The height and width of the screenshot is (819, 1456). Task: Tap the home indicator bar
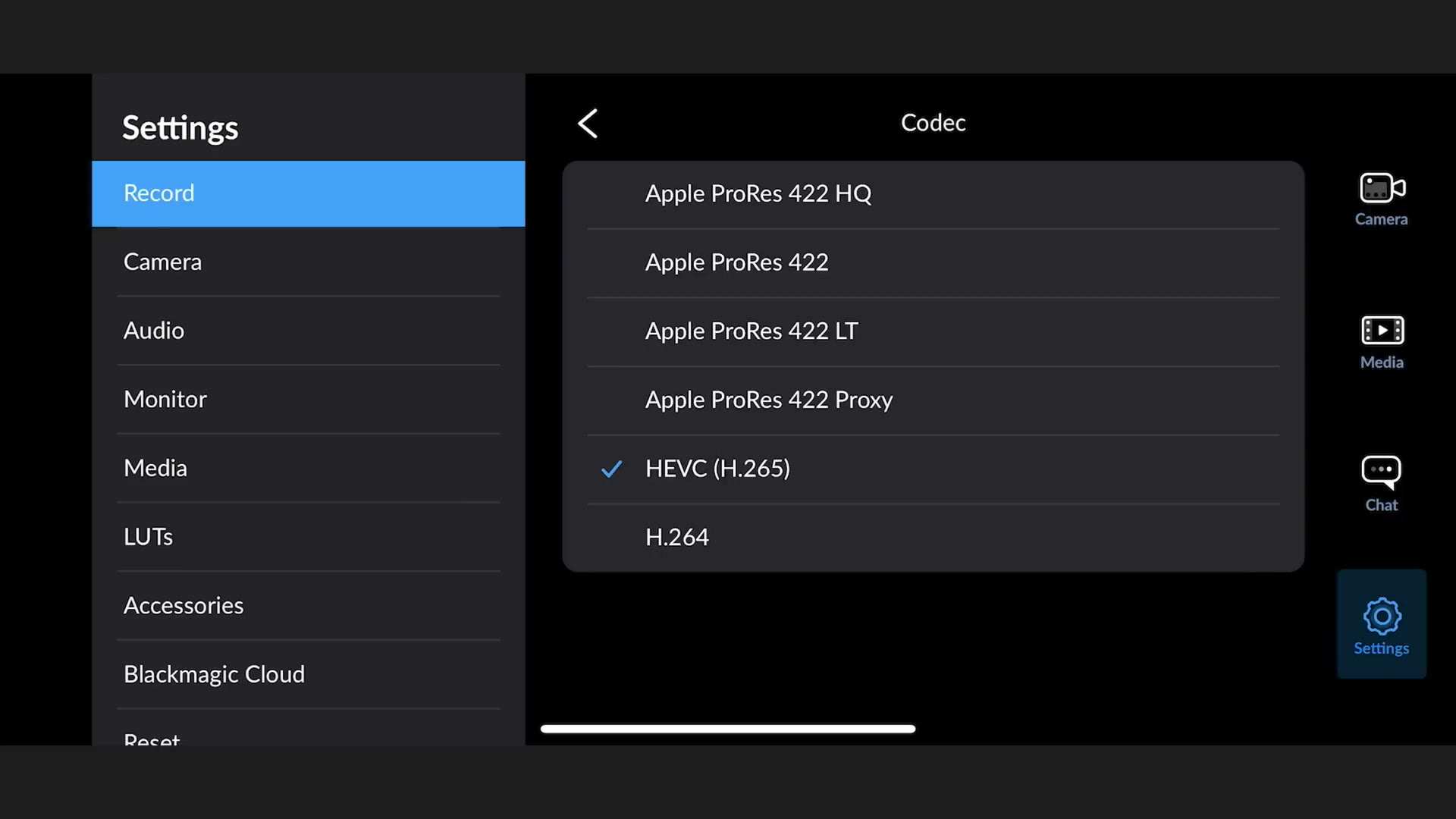tap(728, 729)
